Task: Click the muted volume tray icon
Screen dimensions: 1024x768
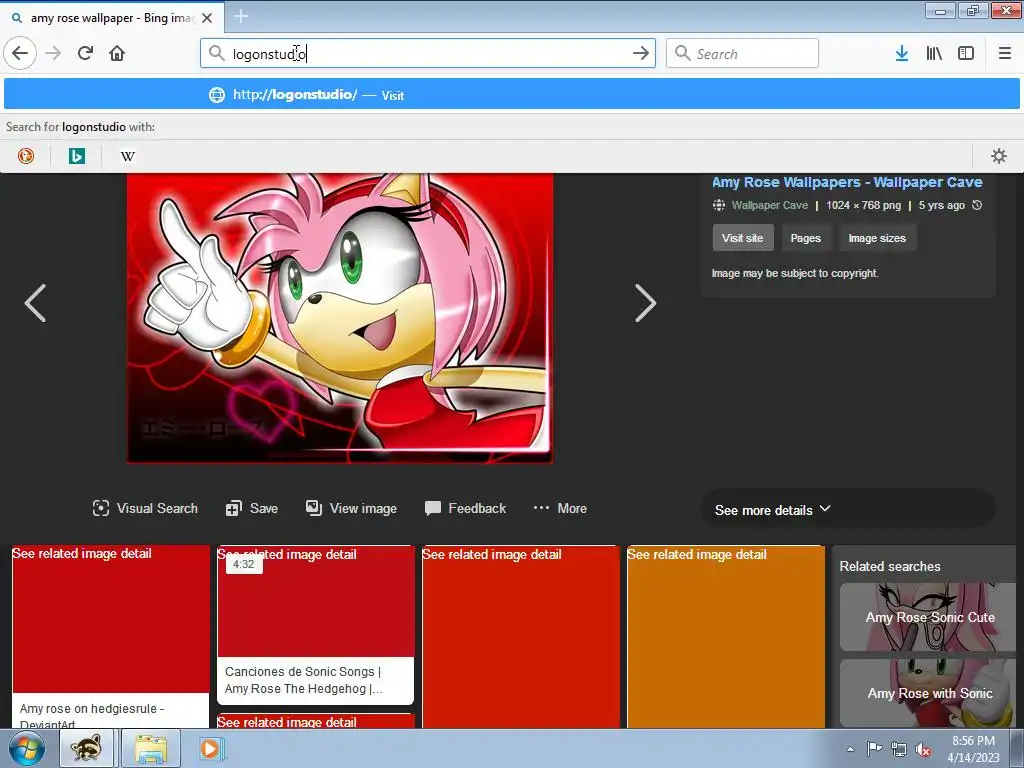Action: coord(923,749)
